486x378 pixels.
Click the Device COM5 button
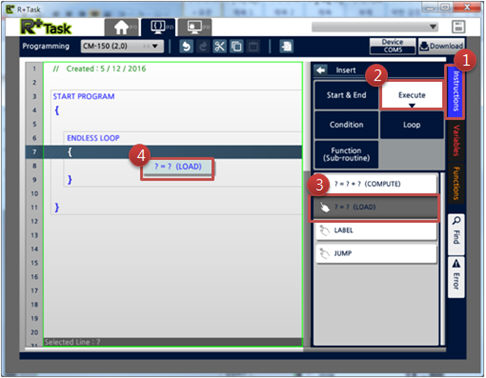393,46
